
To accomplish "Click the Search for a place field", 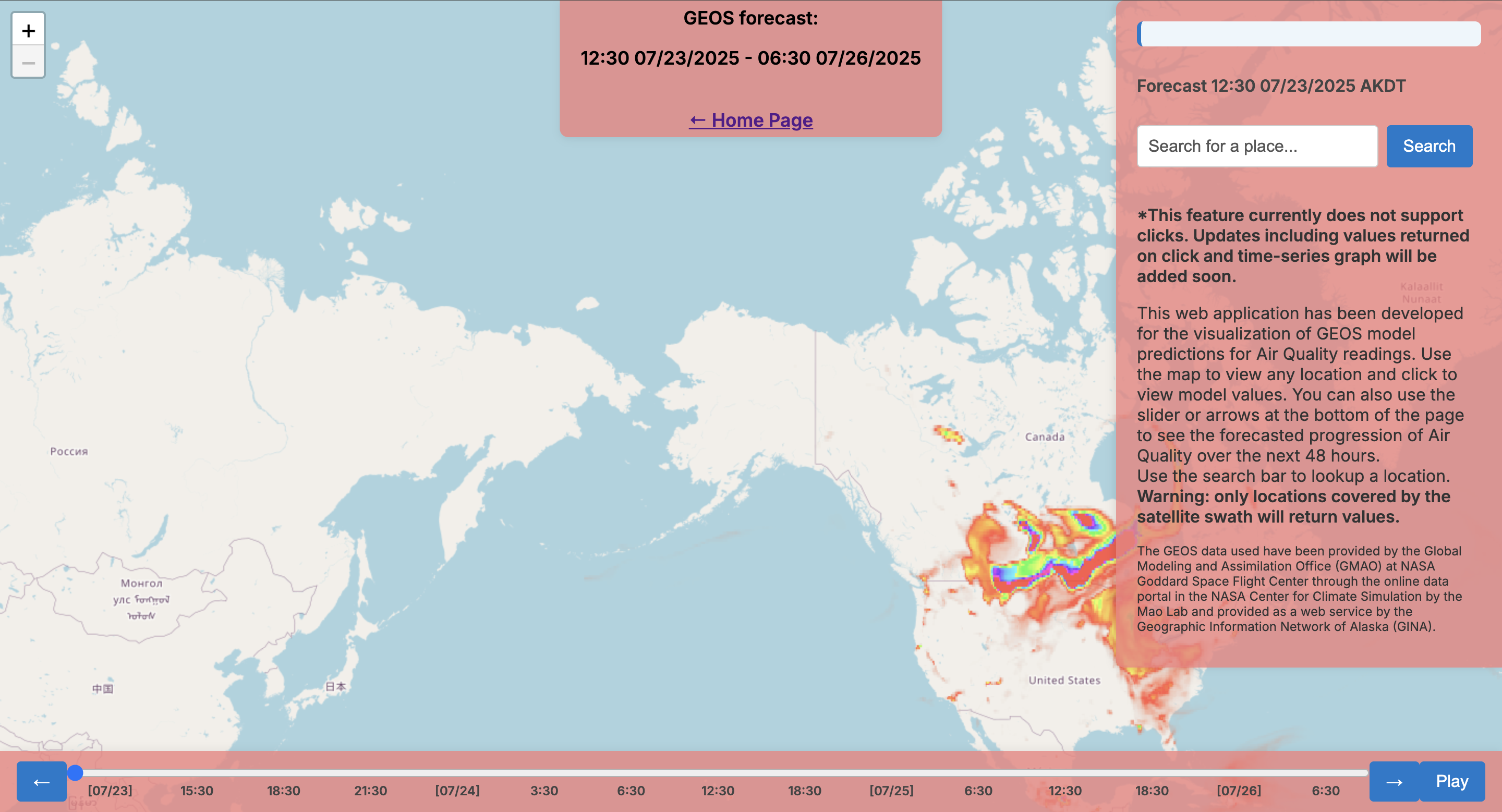I will click(1257, 147).
